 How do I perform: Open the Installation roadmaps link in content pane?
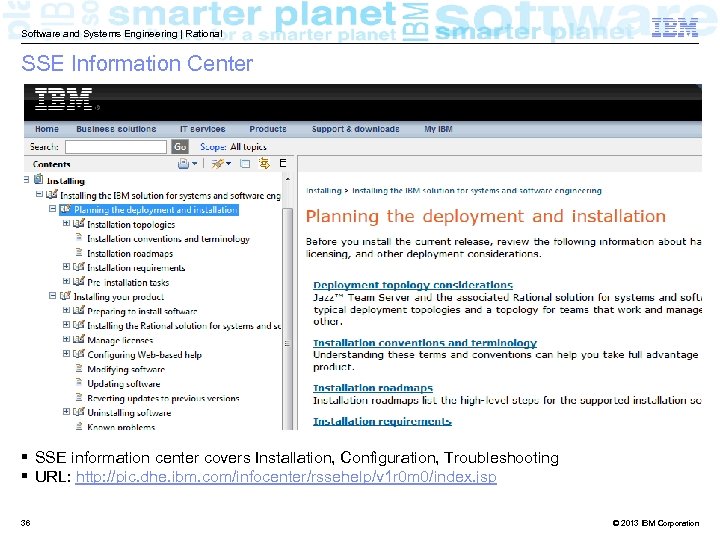click(373, 388)
